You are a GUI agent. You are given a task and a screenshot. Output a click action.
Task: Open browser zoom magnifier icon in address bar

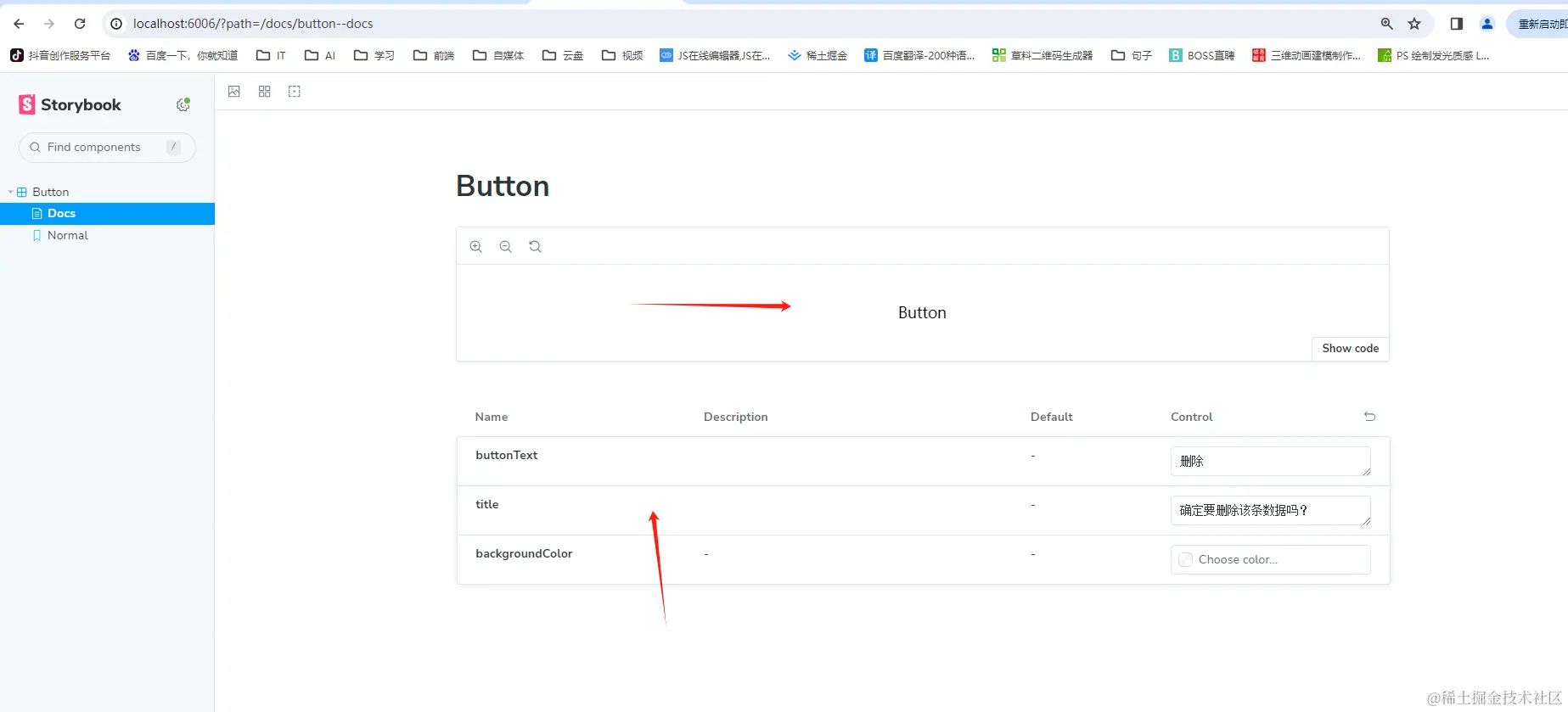(1386, 24)
